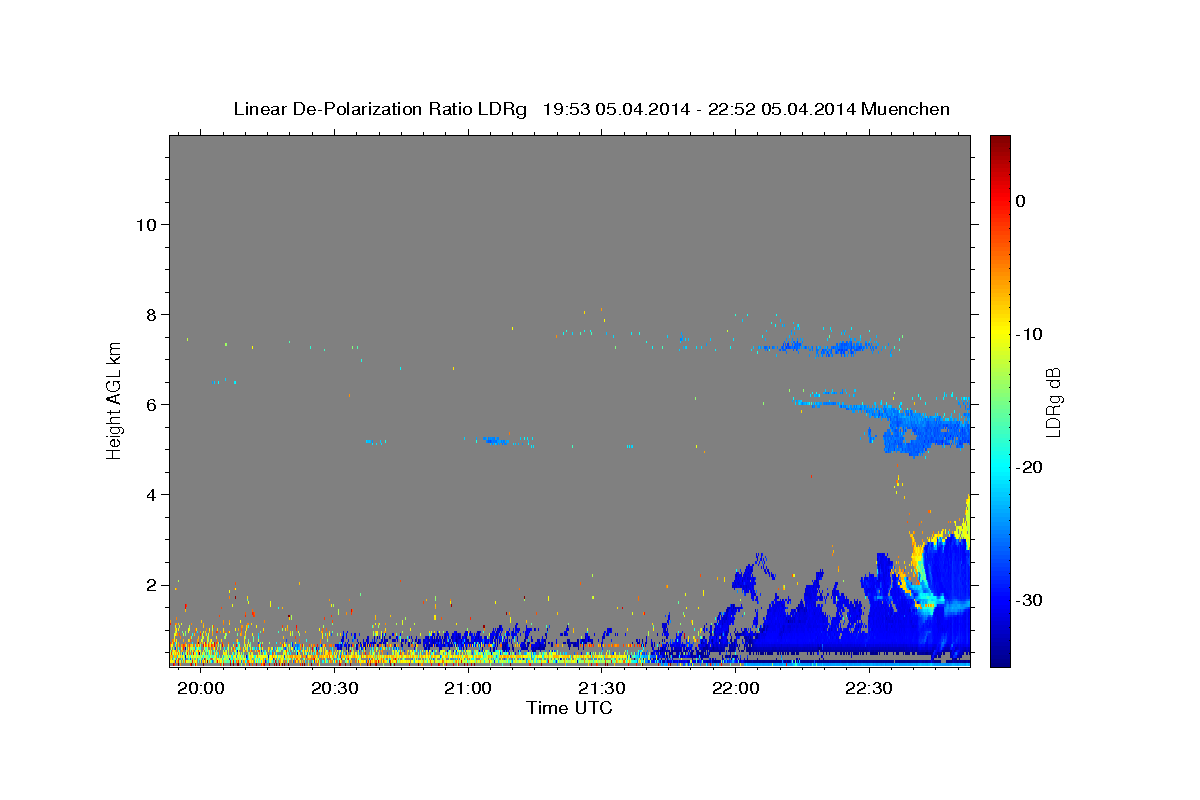
Task: Click the '8' height tick label
Action: click(150, 314)
